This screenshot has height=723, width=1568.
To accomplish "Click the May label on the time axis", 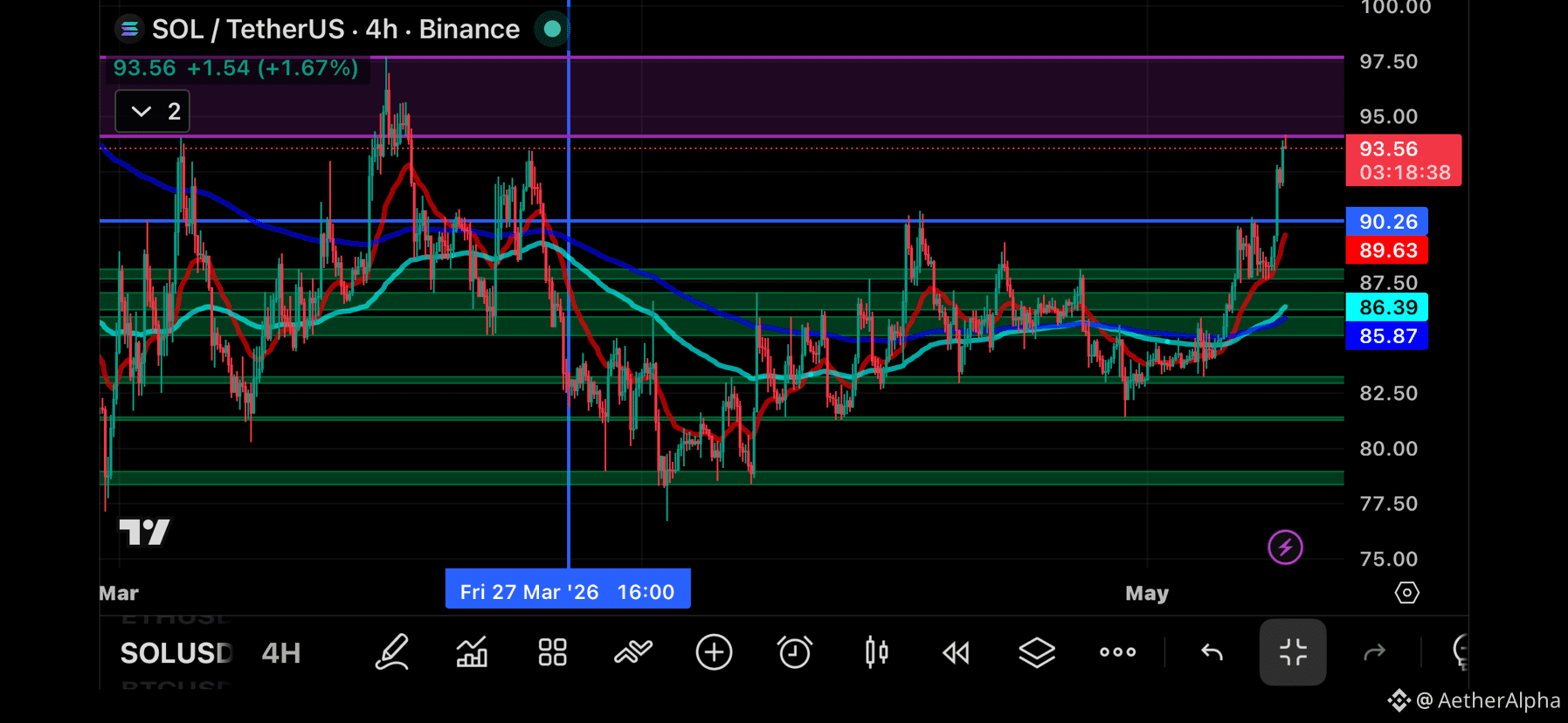I will 1147,593.
